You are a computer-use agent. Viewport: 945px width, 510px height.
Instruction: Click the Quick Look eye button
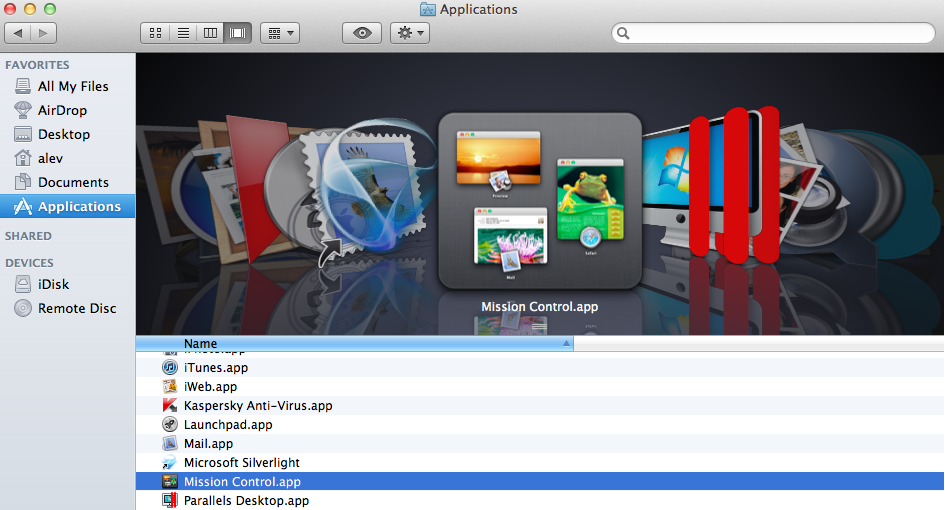point(362,33)
